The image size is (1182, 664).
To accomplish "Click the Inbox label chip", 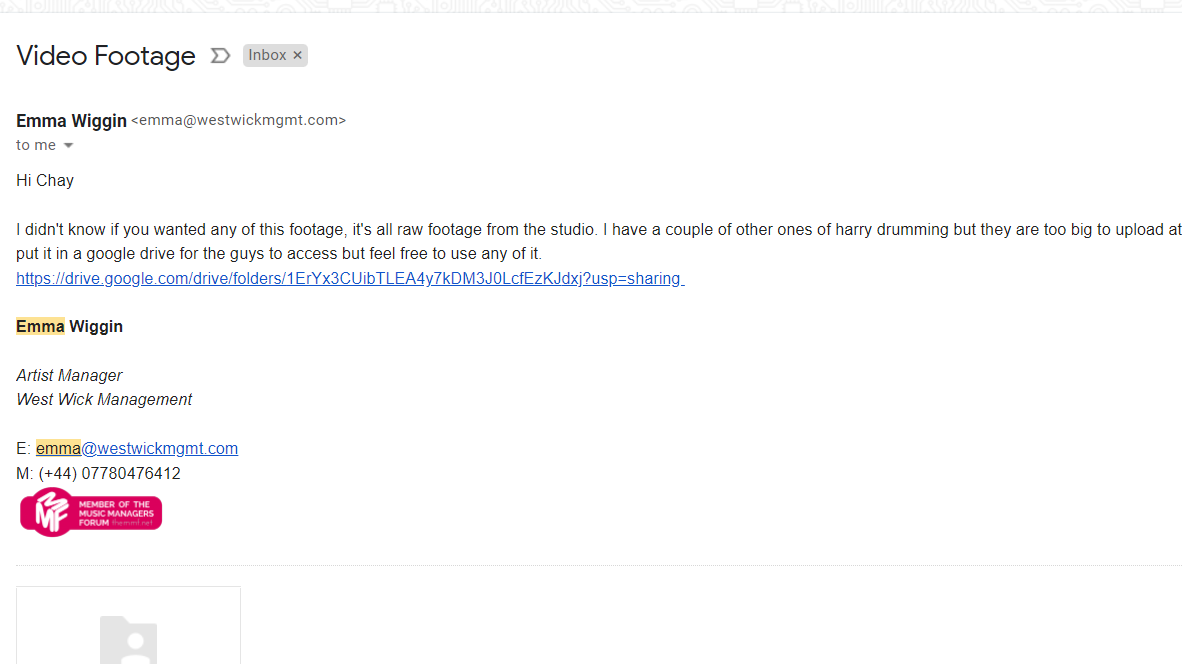I will [267, 56].
